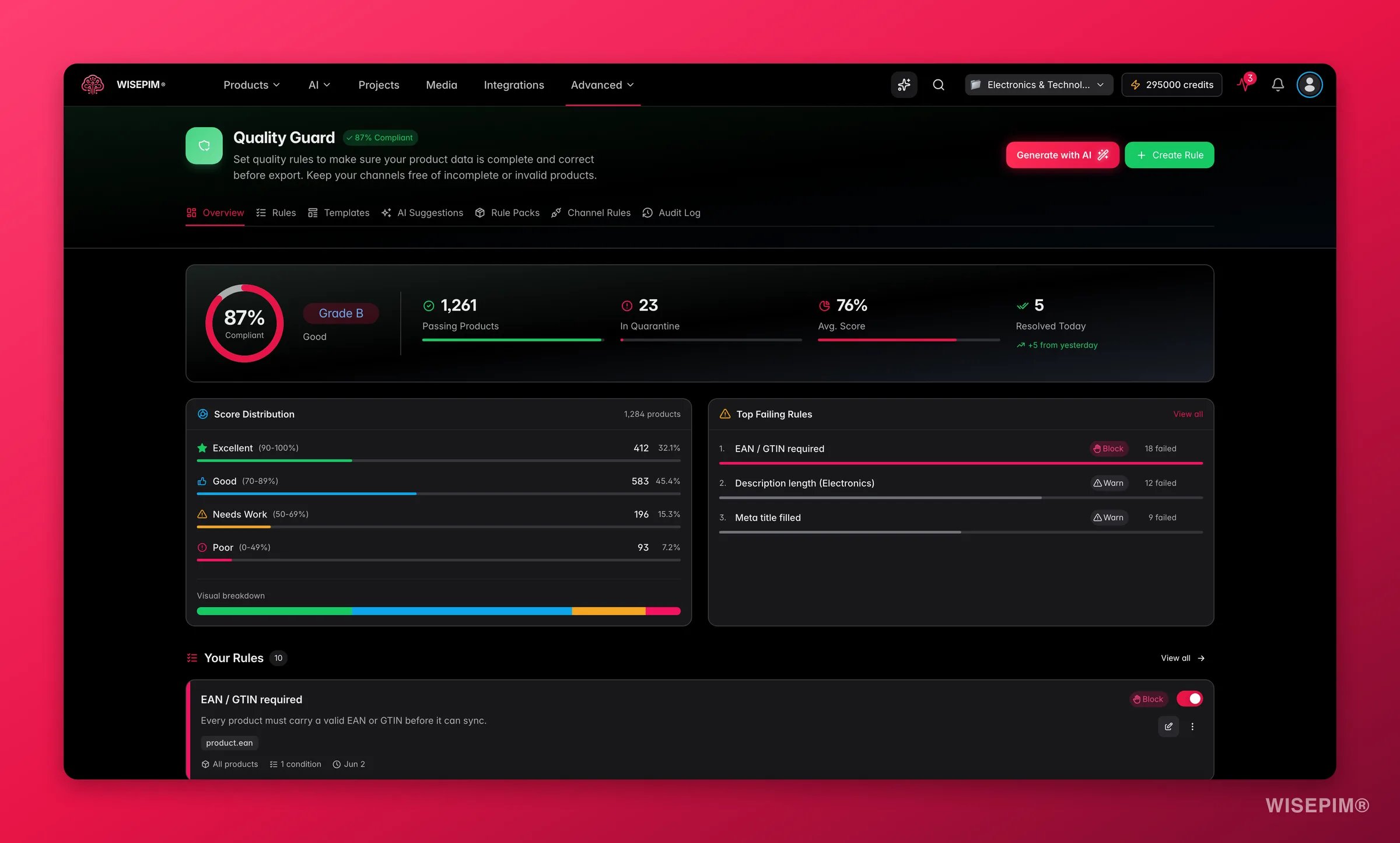This screenshot has height=843, width=1400.
Task: Click the EAN / GTIN required rule card title
Action: pos(251,699)
